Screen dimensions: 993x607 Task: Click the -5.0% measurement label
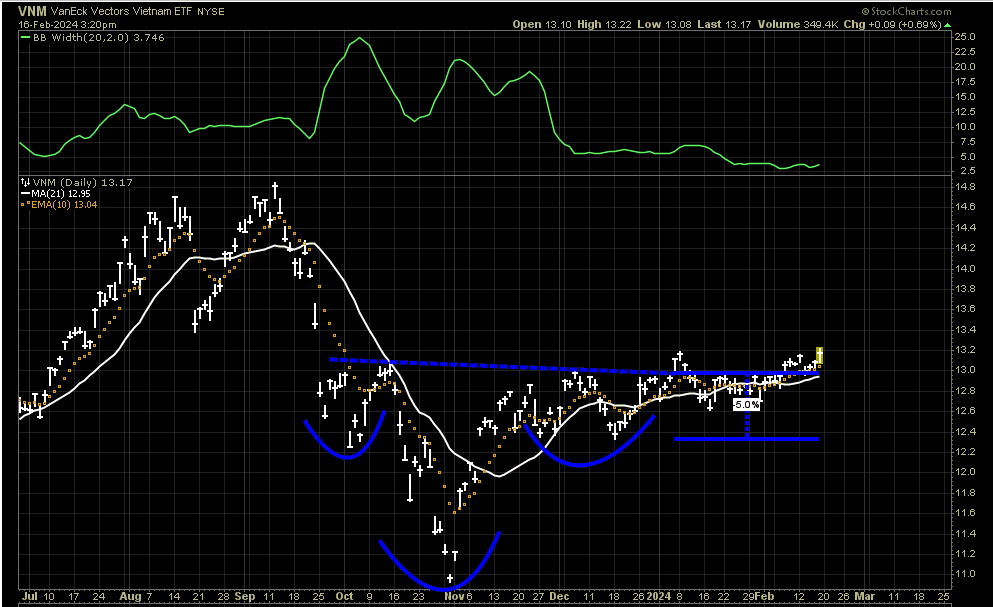(746, 404)
